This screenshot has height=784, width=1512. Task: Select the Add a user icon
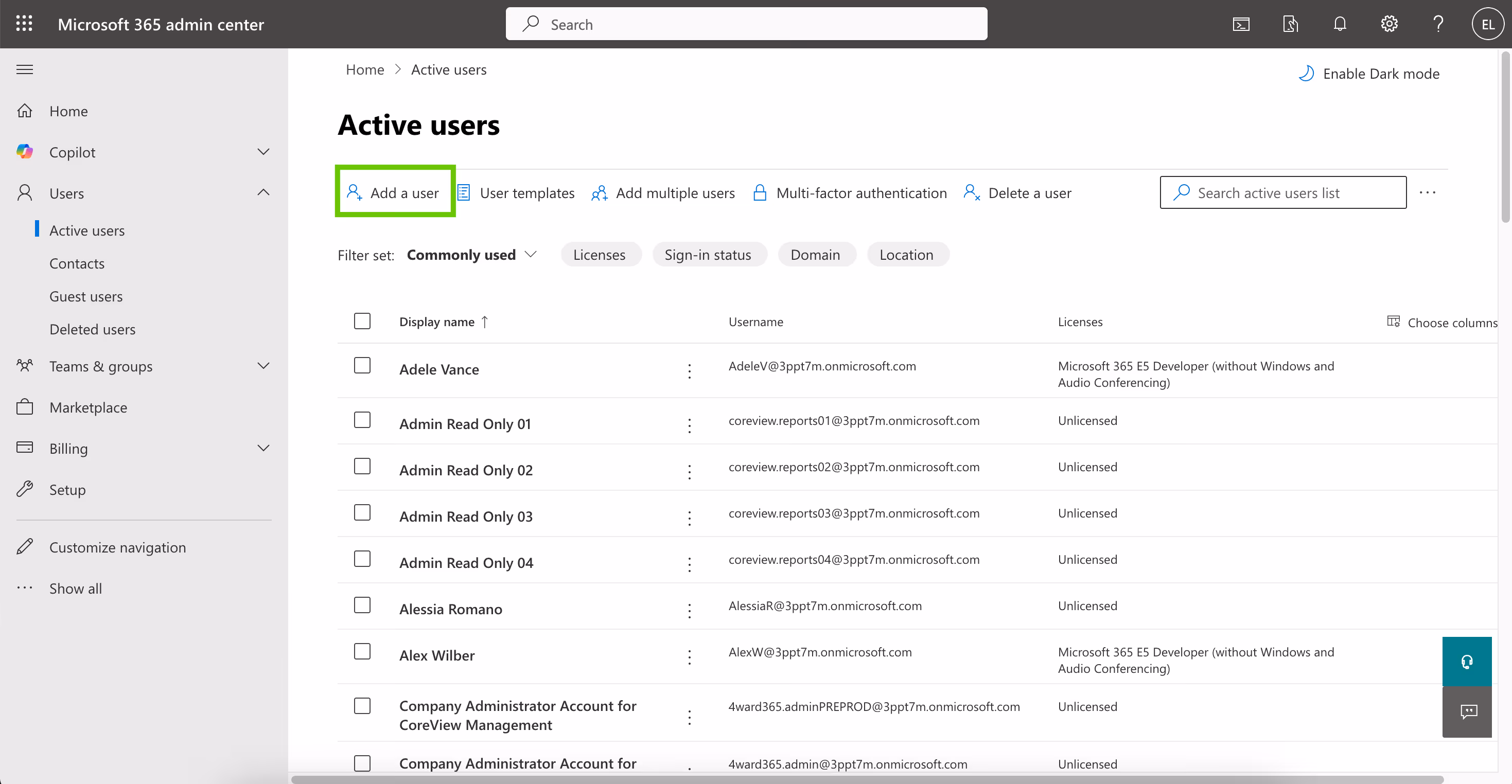(355, 192)
